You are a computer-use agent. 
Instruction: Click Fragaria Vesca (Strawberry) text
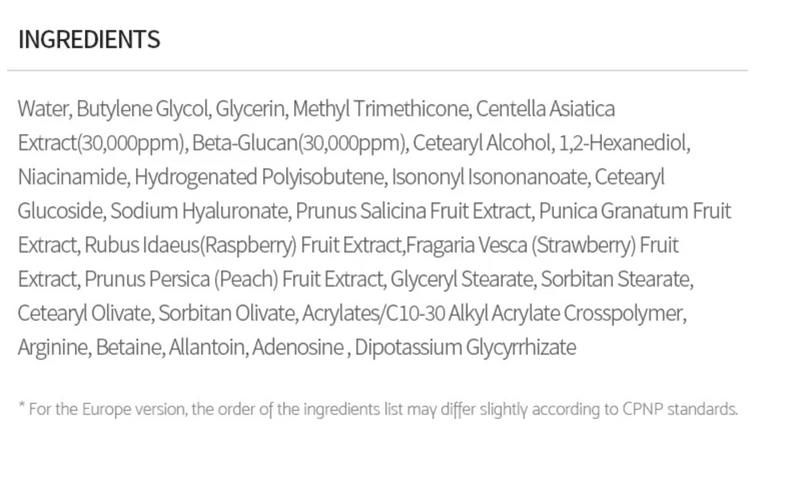coord(521,245)
